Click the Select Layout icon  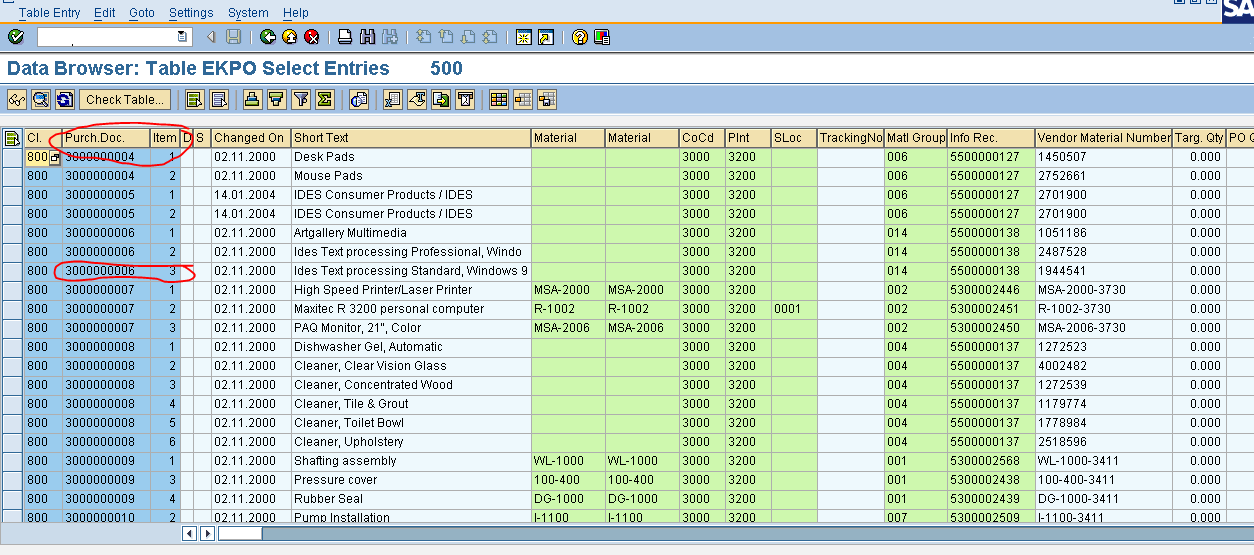522,100
